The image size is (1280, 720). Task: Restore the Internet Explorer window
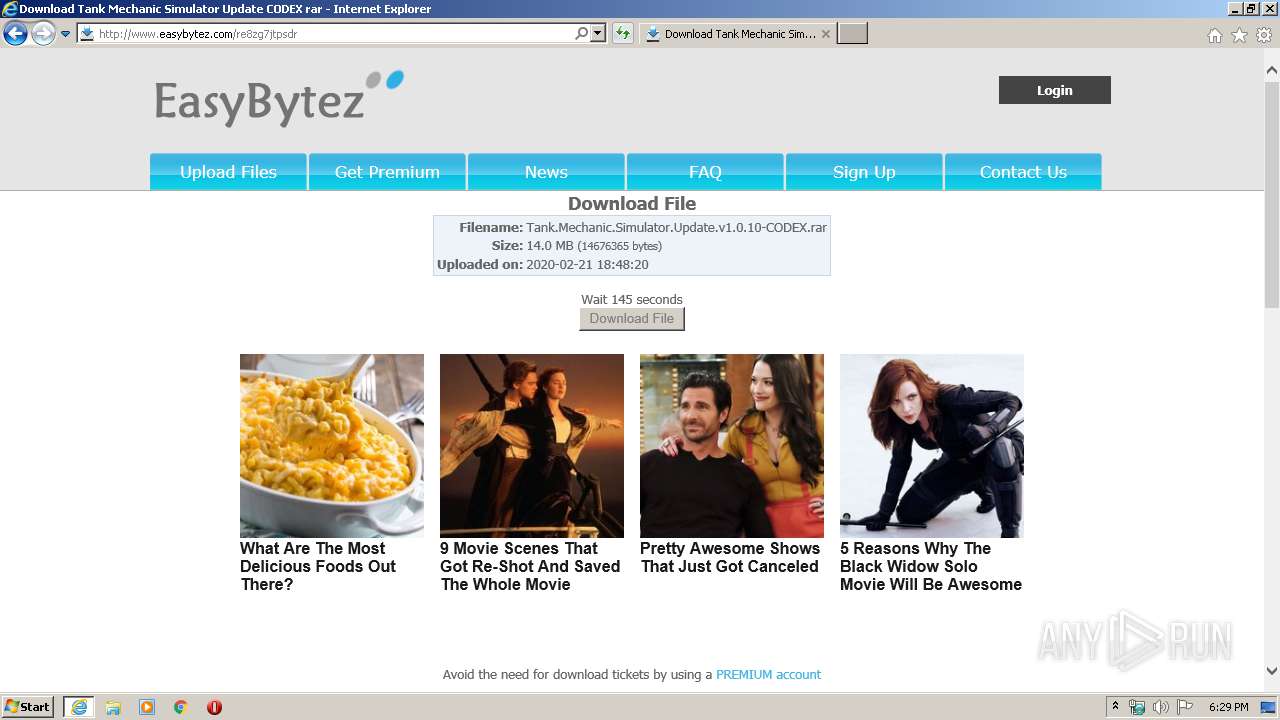1250,9
